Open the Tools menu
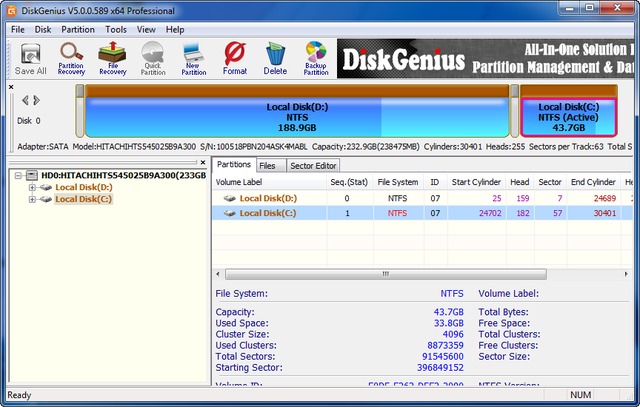Image resolution: width=640 pixels, height=407 pixels. point(116,30)
